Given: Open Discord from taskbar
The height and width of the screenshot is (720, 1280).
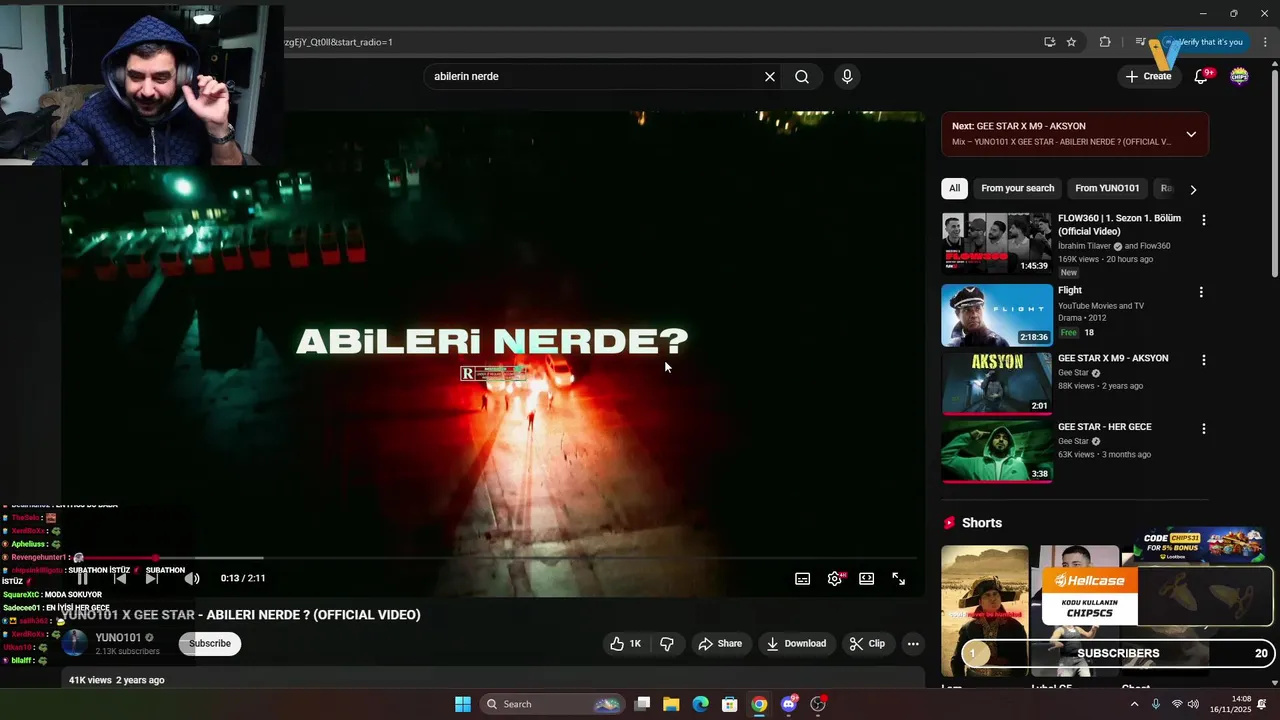Looking at the screenshot, I should [789, 704].
